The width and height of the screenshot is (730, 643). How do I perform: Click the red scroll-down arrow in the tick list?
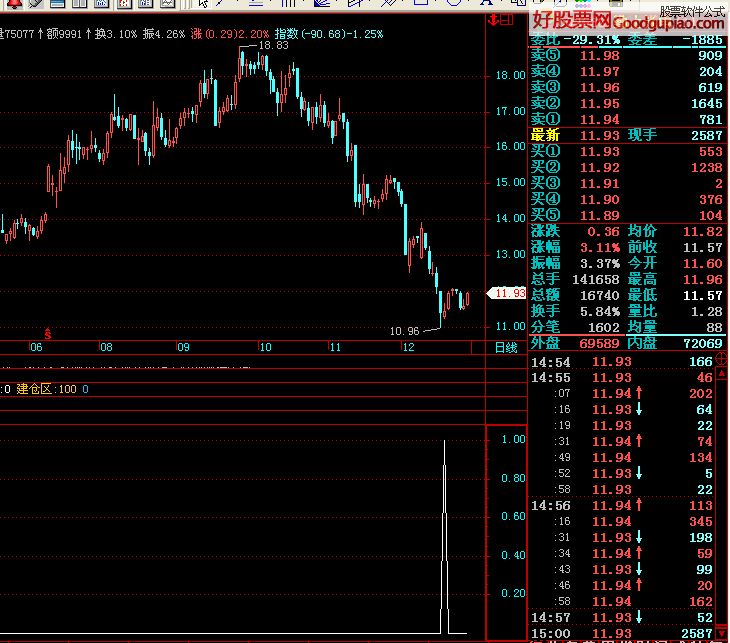point(720,632)
